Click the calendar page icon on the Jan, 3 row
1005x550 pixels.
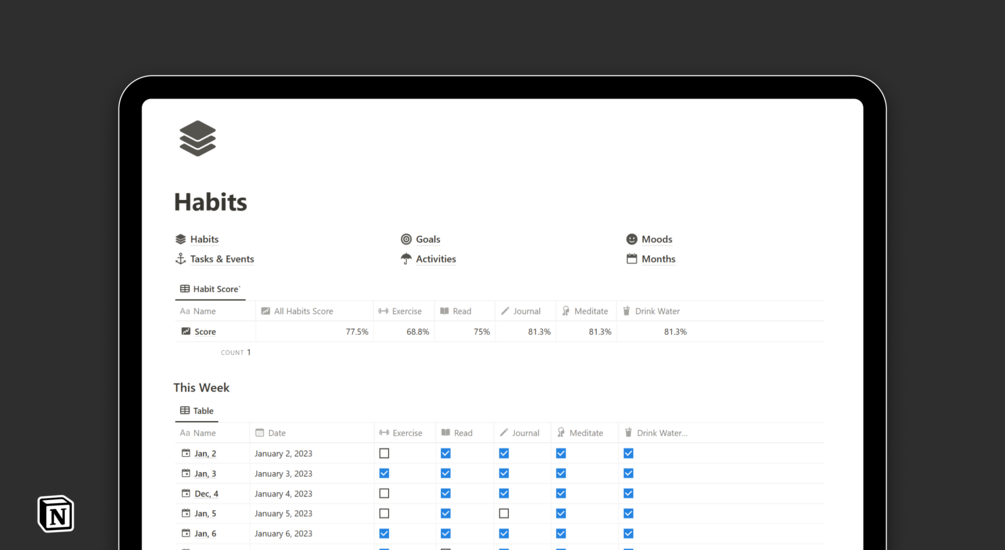pos(186,473)
